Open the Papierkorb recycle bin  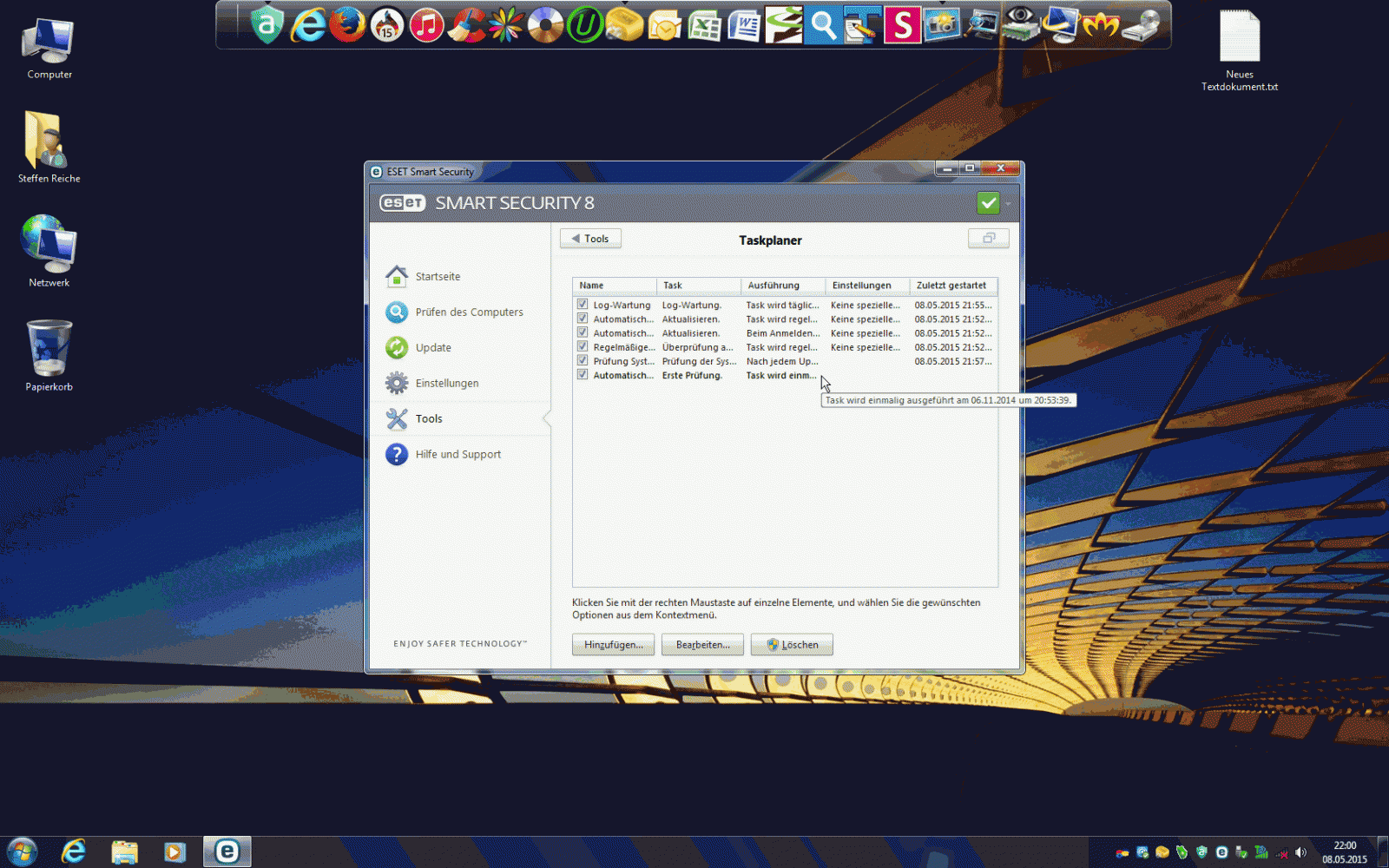pyautogui.click(x=49, y=349)
